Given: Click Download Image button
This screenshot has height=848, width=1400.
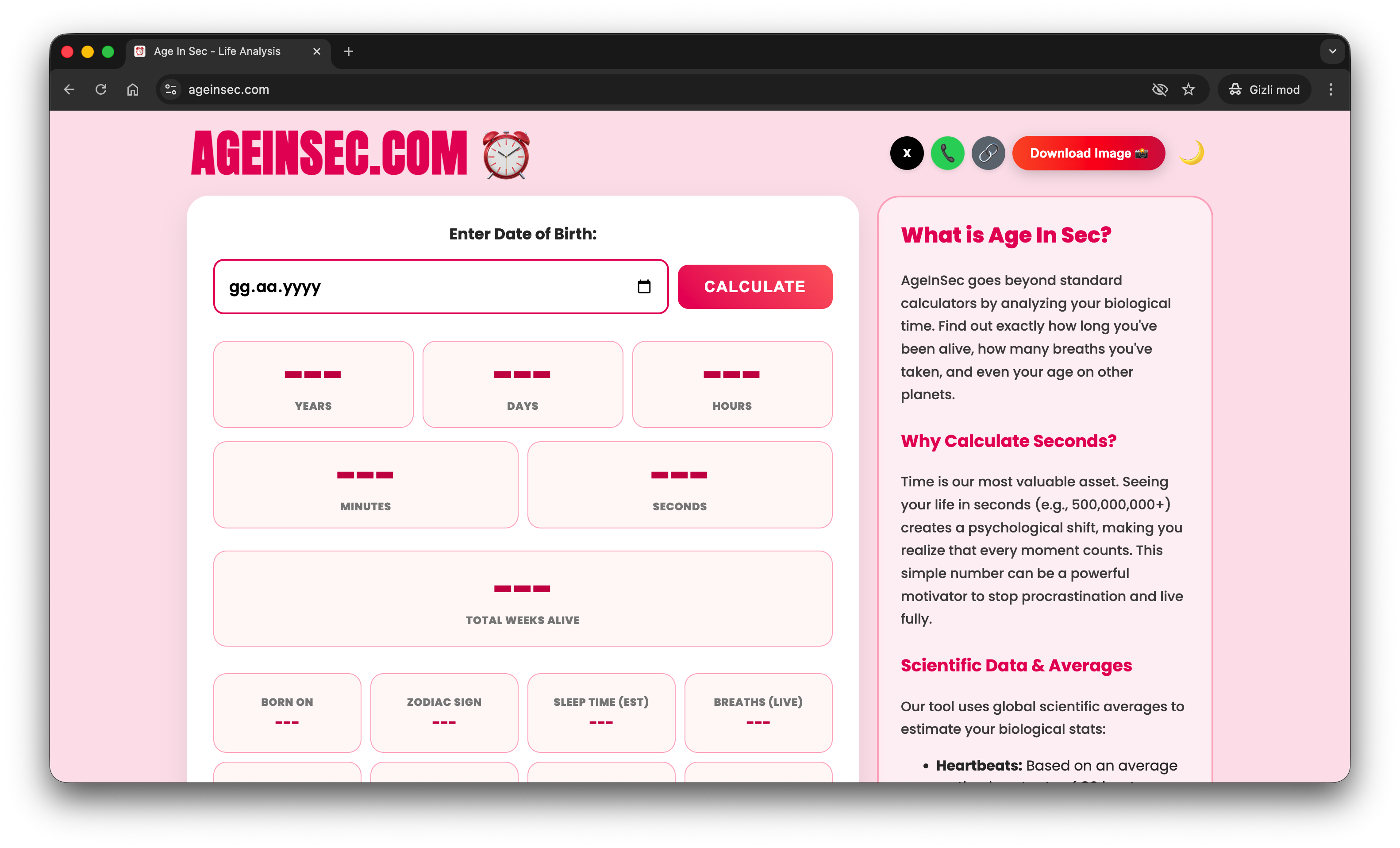Looking at the screenshot, I should click(x=1088, y=153).
